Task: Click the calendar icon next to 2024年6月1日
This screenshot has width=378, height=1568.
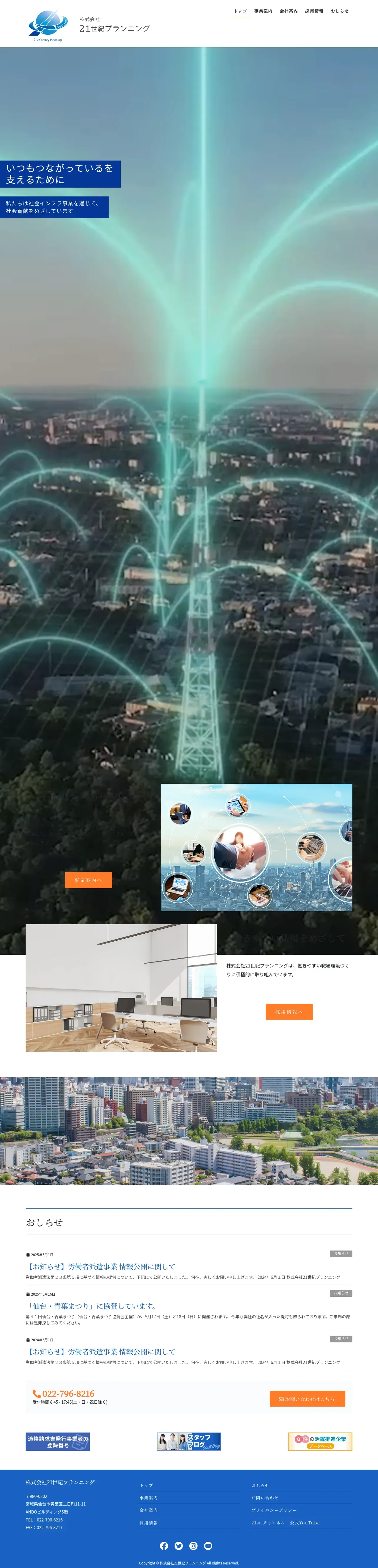Action: tap(28, 1340)
